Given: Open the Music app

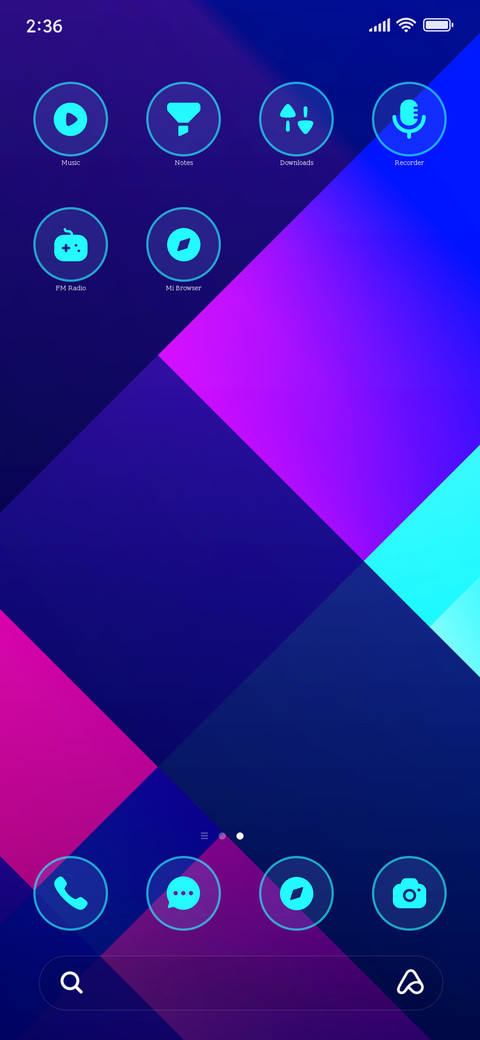Looking at the screenshot, I should coord(70,119).
